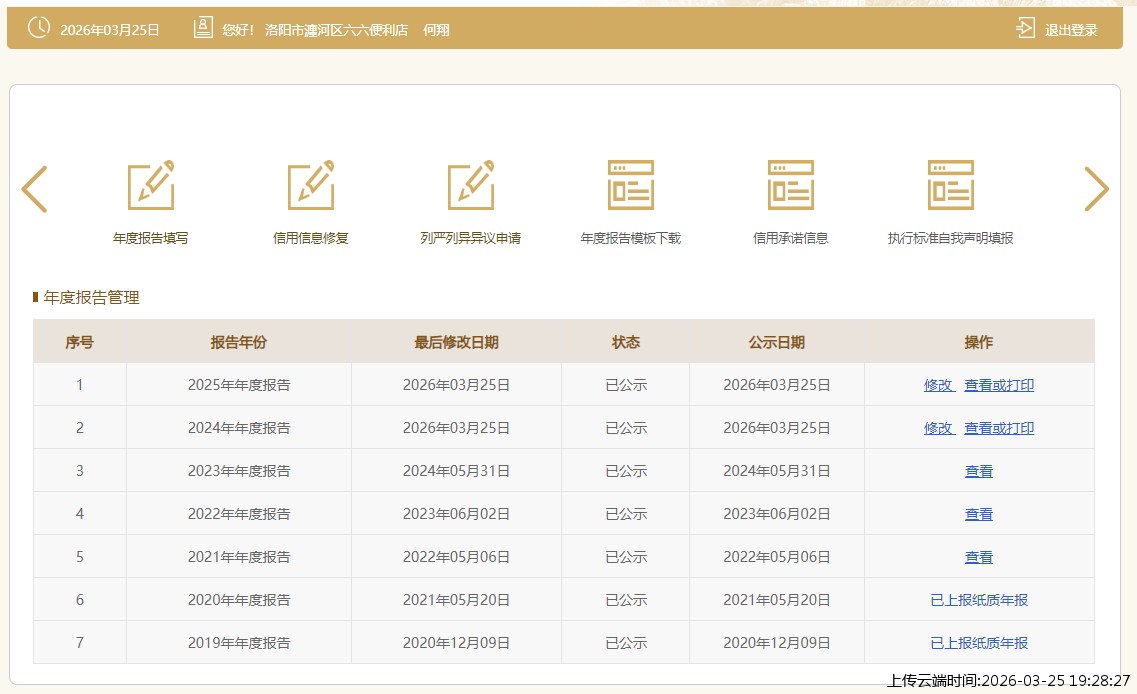The height and width of the screenshot is (694, 1137).
Task: Open 查看或打印 for the 2024年年度报告
Action: pos(999,428)
